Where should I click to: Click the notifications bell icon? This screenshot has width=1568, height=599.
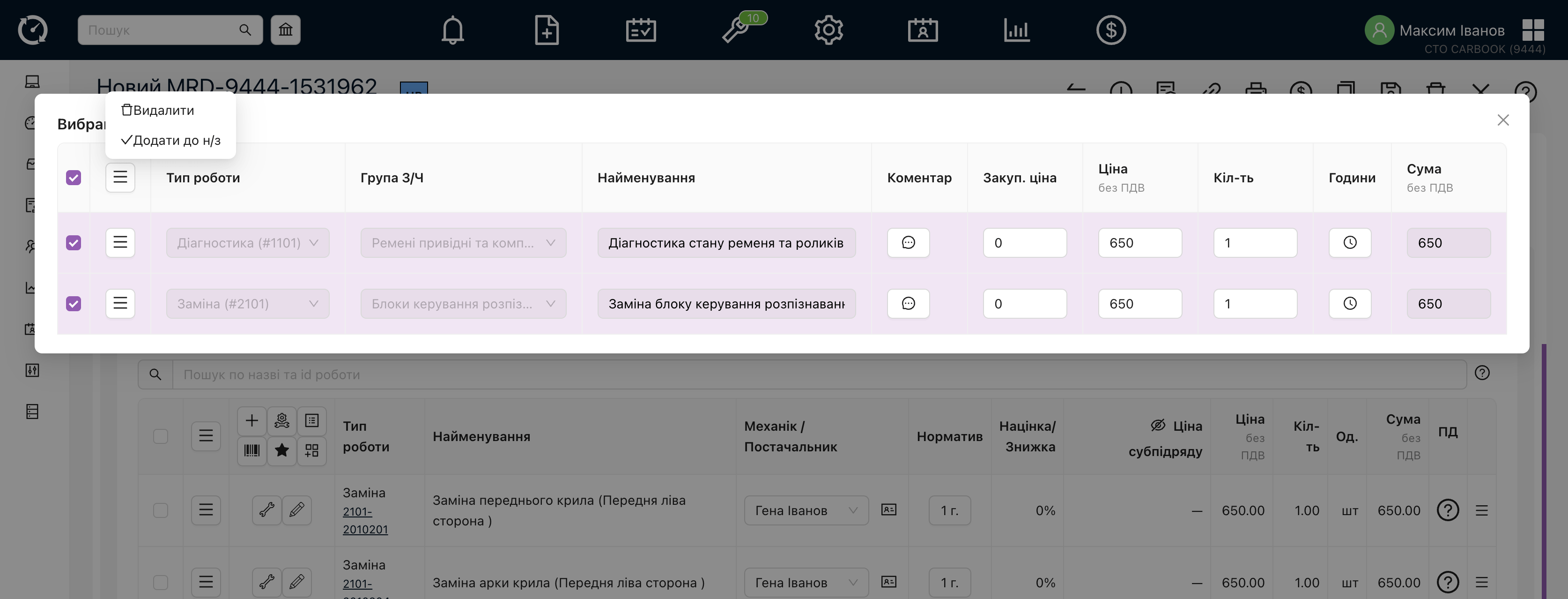click(452, 30)
